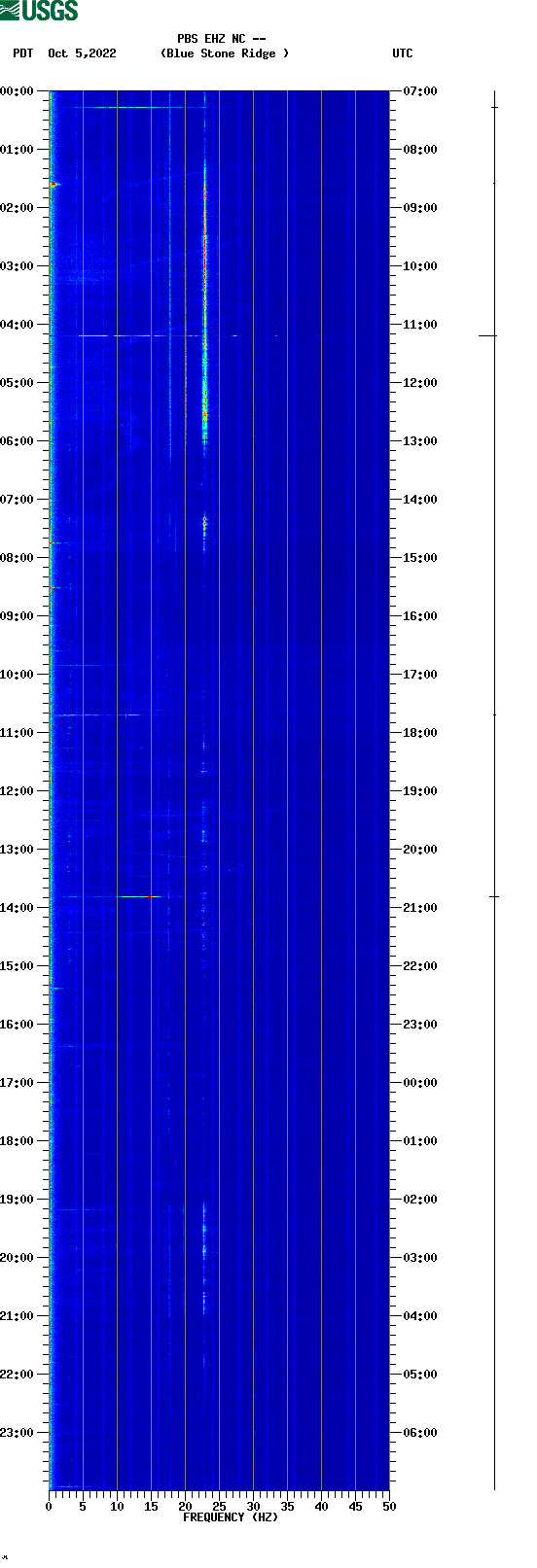
Task: Select the 12:00 UTC time label
Action: pos(420,383)
